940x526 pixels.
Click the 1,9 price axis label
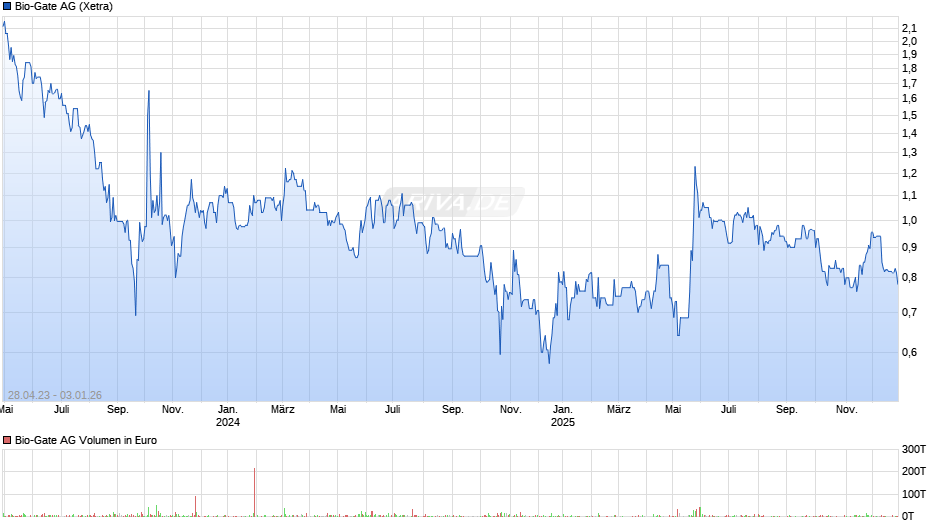tap(909, 55)
